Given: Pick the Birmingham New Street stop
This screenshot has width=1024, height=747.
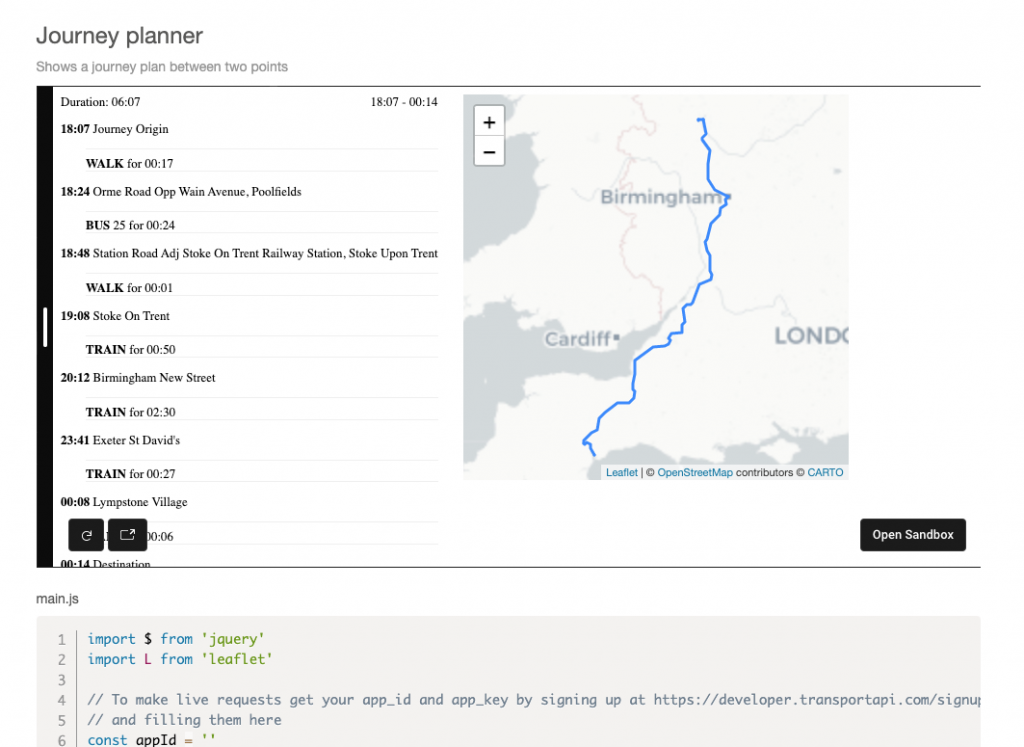Looking at the screenshot, I should pos(138,378).
